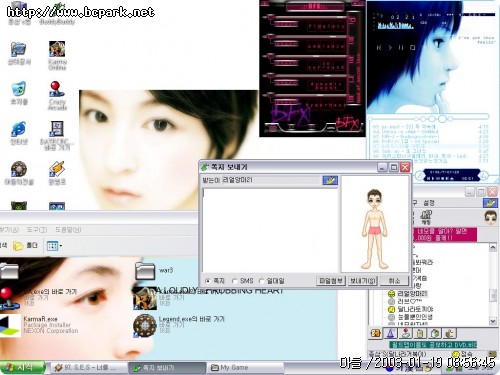Click the recipient picker icon beside 받는이 field

tap(330, 180)
